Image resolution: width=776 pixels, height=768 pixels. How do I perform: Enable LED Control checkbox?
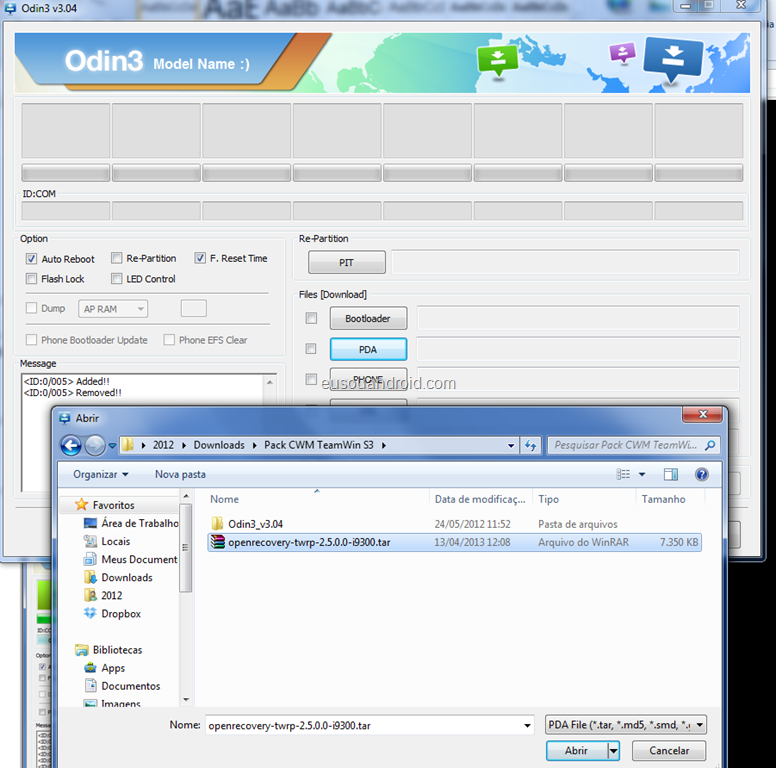tap(116, 279)
